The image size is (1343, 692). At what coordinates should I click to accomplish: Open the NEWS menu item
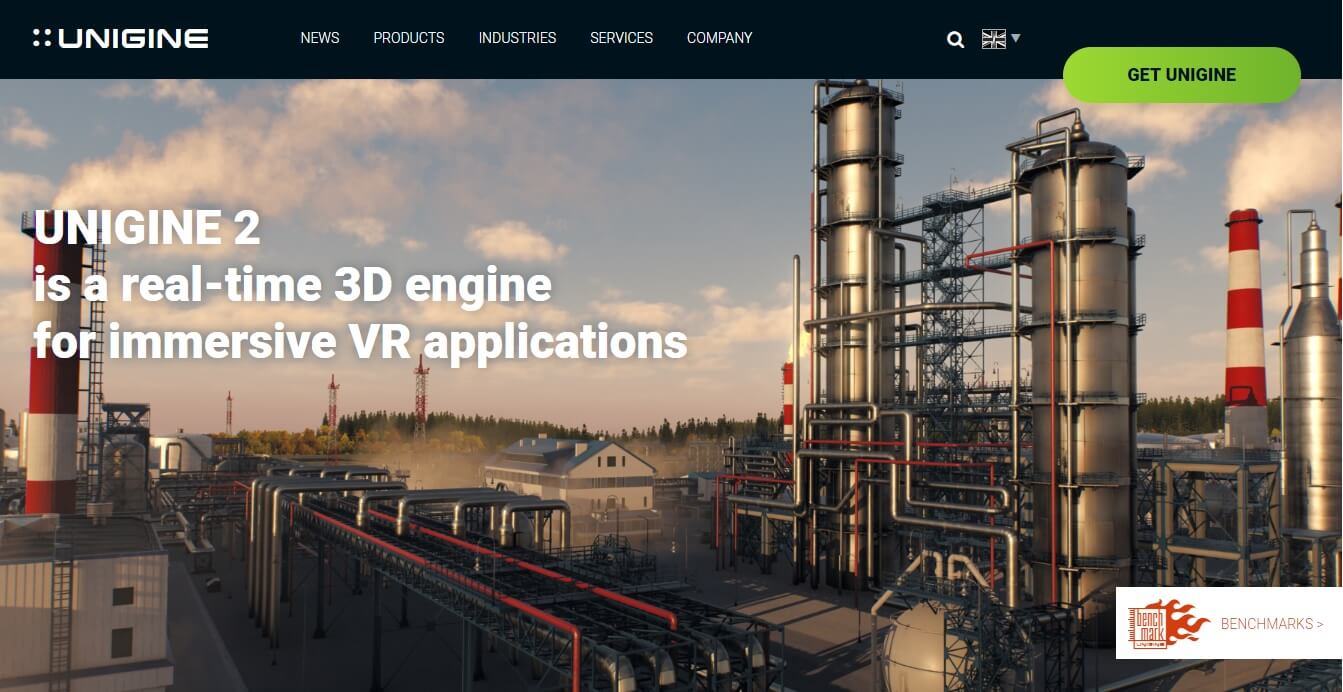tap(320, 38)
